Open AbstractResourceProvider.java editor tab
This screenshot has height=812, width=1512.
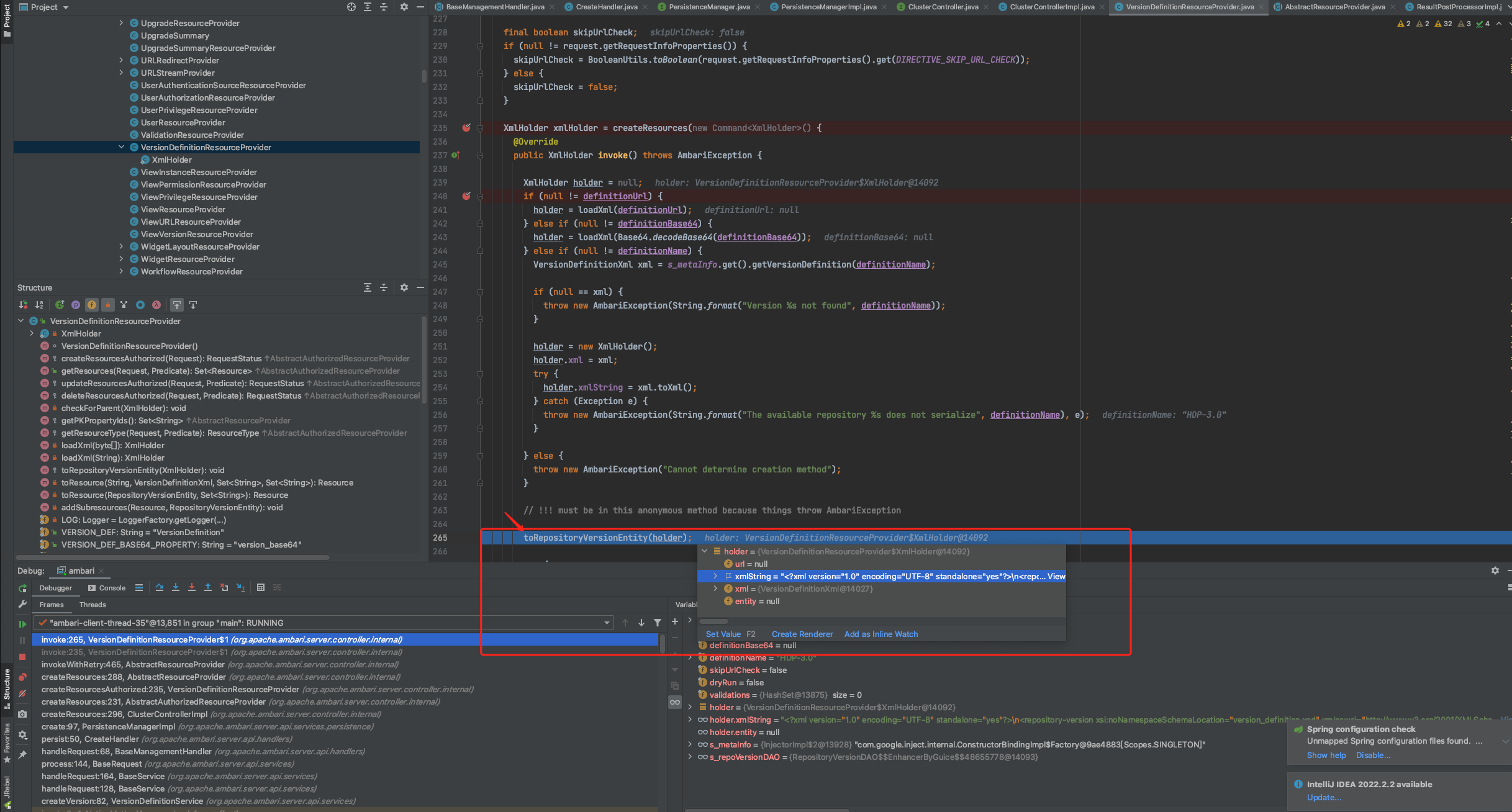1334,7
